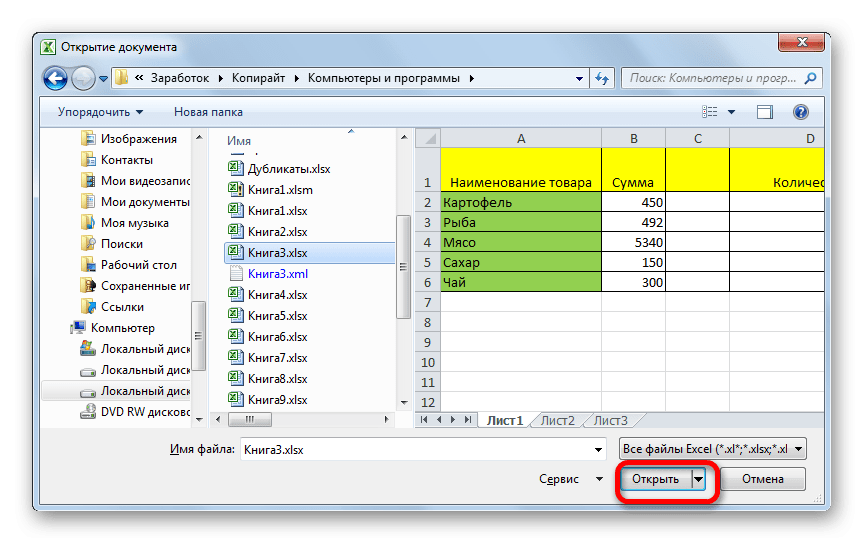Click Копирайт in the address path
Viewport: 864px width, 544px height.
click(x=258, y=78)
